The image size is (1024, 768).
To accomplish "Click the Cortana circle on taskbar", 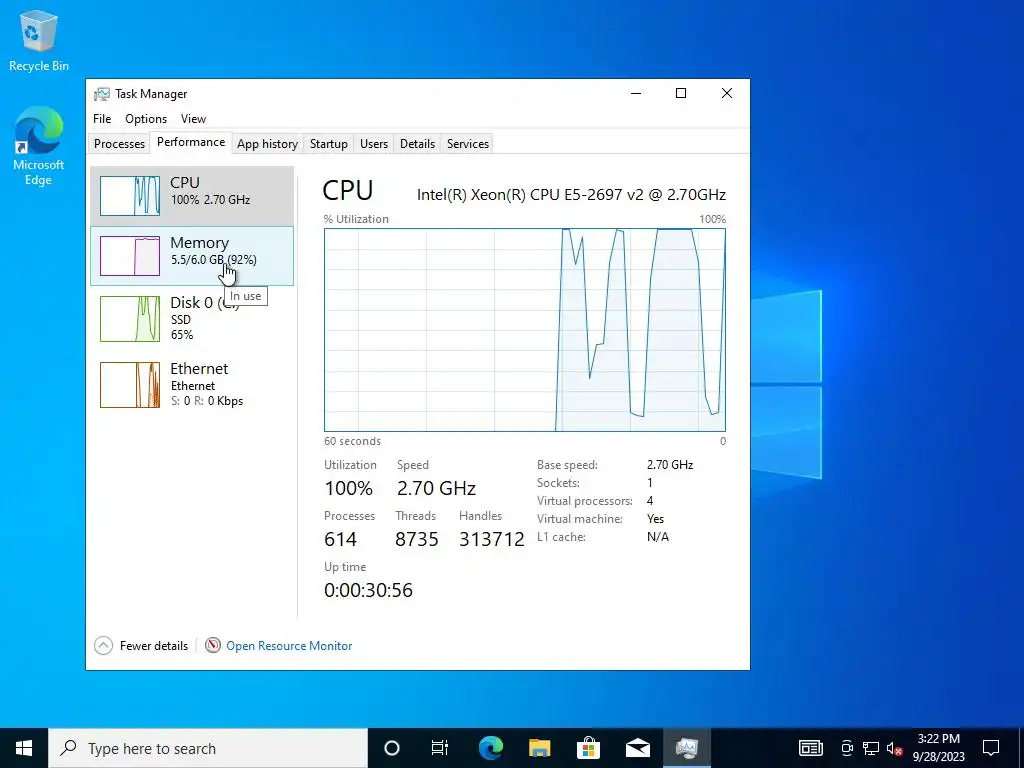I will click(391, 748).
